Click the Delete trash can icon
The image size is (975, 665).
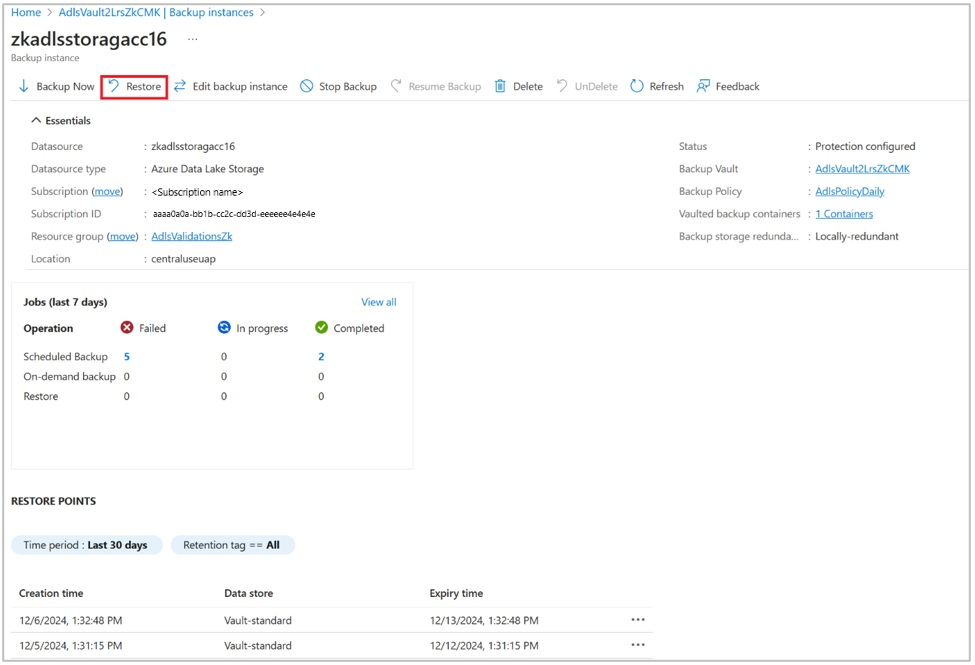click(x=500, y=86)
